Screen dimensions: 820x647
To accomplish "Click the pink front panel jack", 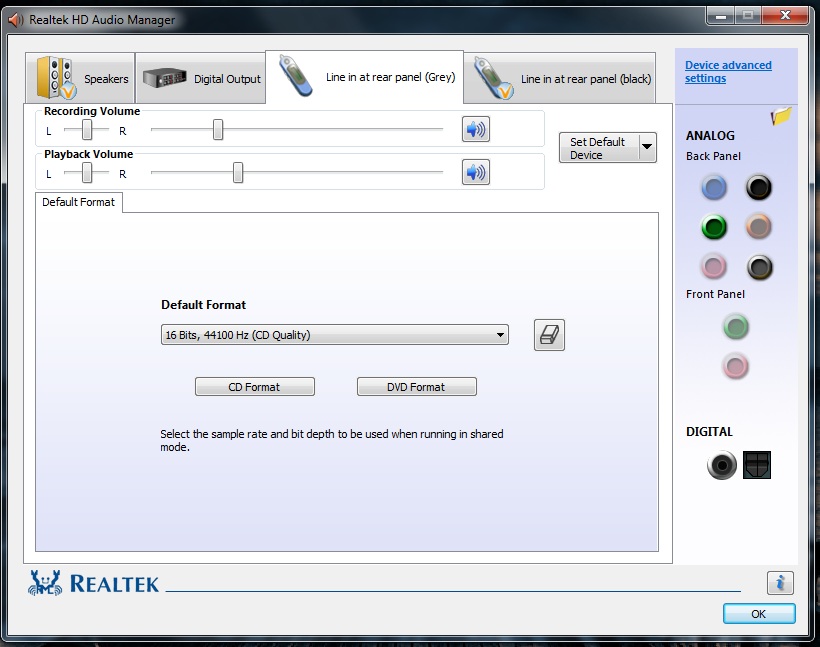I will (736, 366).
